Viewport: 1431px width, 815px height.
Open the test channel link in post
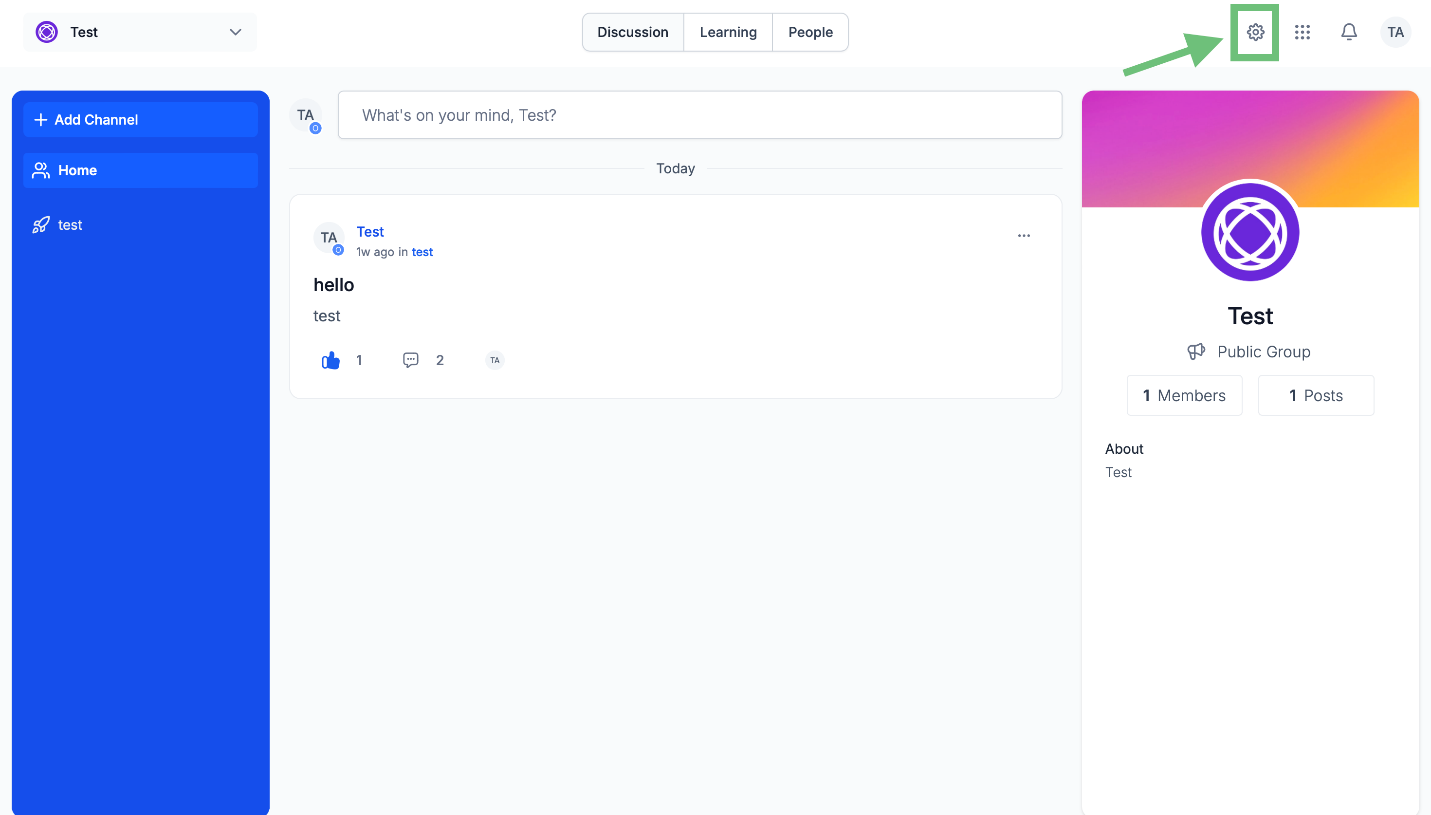coord(422,252)
